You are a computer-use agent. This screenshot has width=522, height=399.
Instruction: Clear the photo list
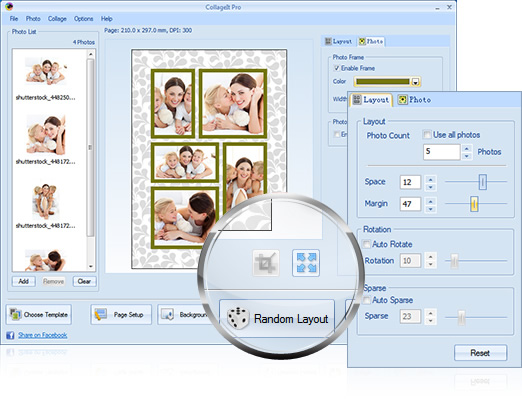pyautogui.click(x=84, y=281)
